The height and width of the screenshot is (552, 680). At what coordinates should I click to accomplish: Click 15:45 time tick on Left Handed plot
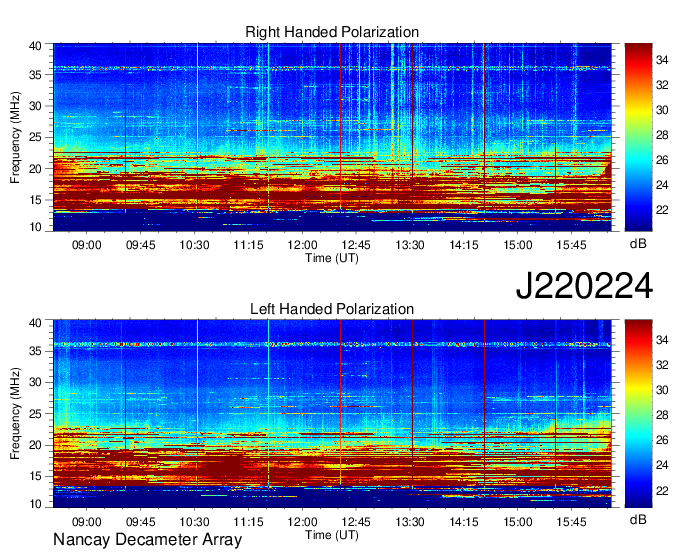572,522
